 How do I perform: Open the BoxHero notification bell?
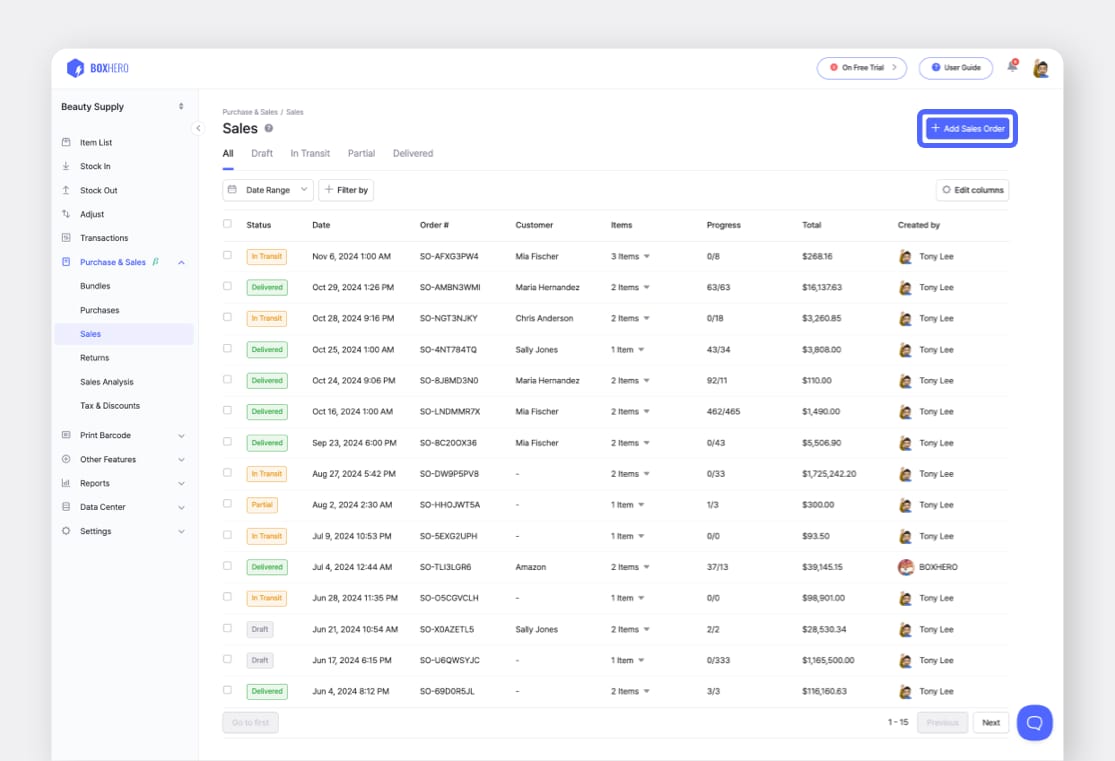1011,67
